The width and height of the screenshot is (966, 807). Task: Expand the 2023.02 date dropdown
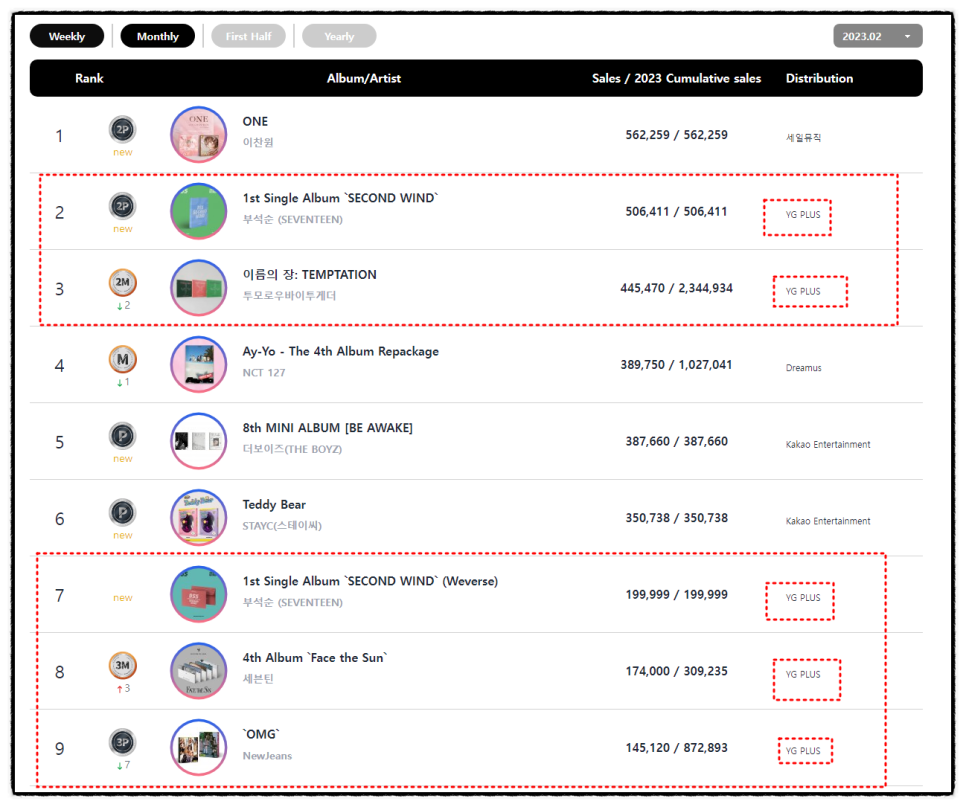point(878,36)
